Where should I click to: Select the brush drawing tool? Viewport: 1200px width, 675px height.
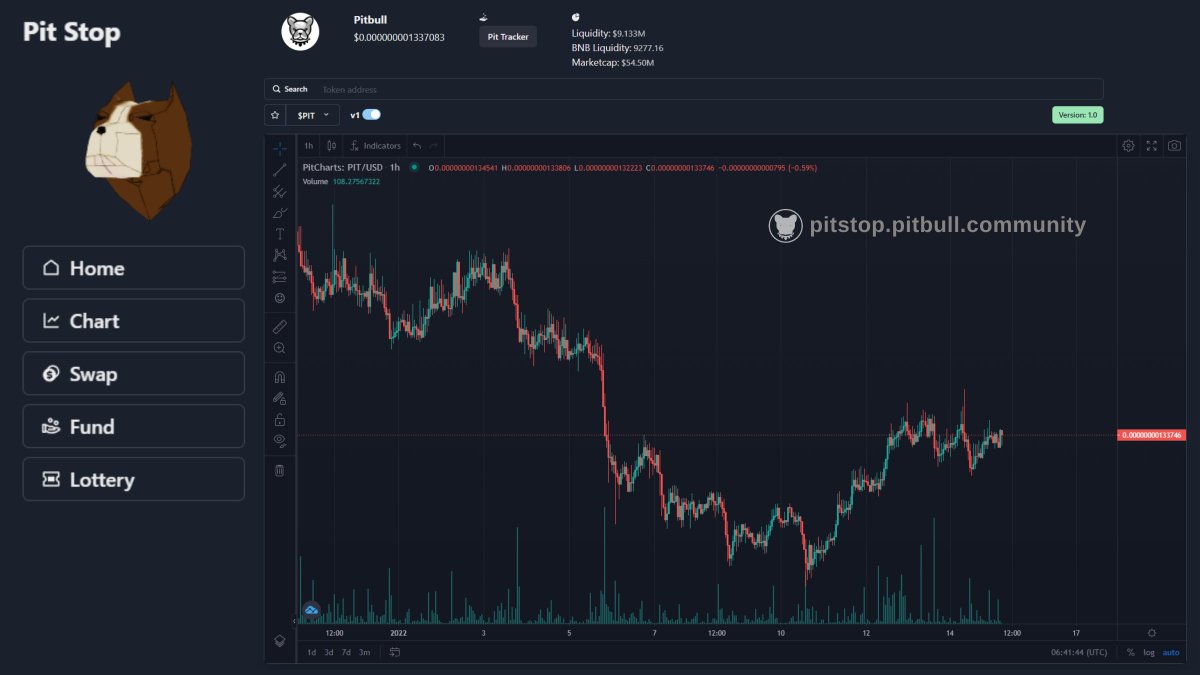click(x=280, y=212)
